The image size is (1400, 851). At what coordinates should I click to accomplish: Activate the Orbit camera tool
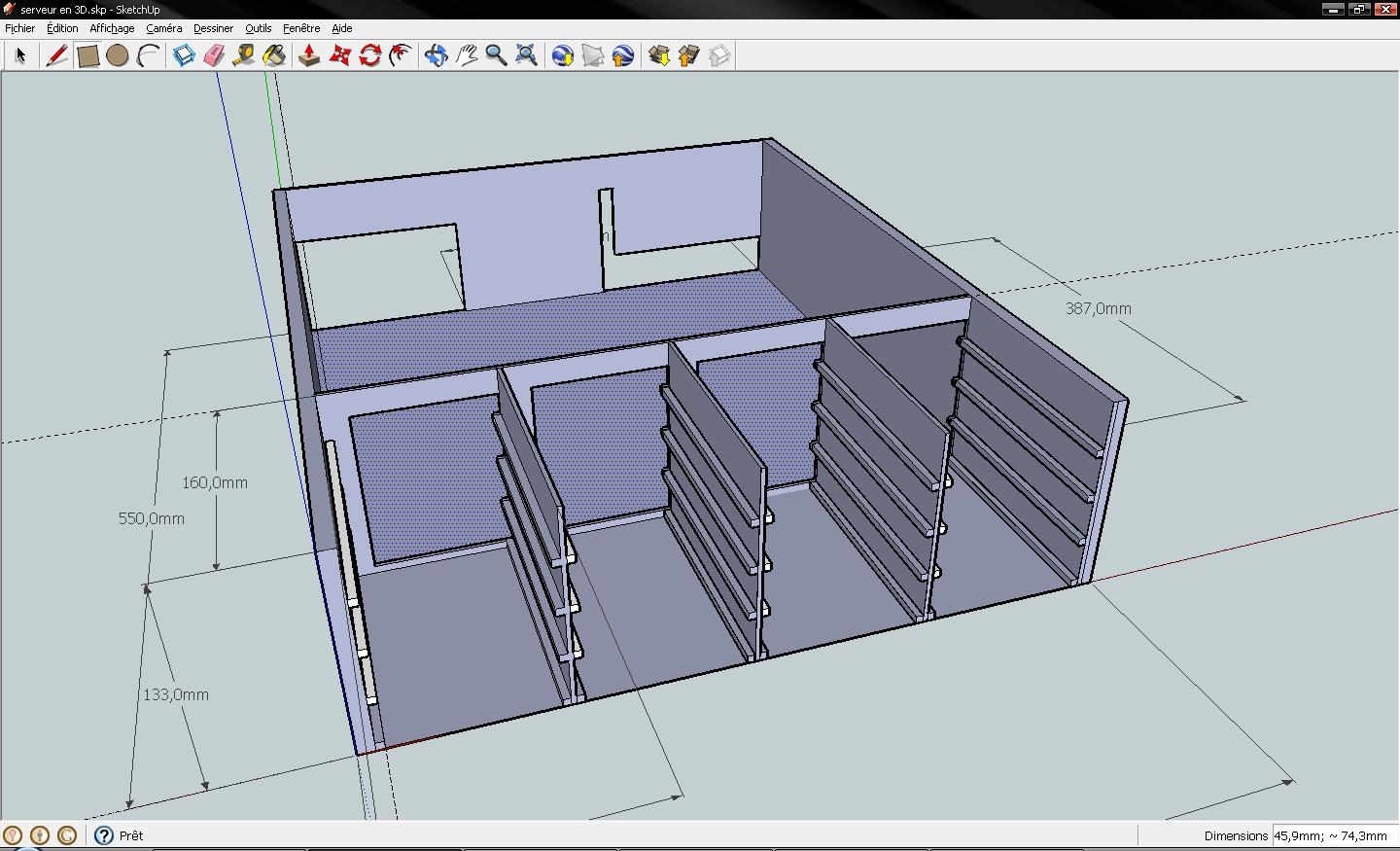[437, 55]
